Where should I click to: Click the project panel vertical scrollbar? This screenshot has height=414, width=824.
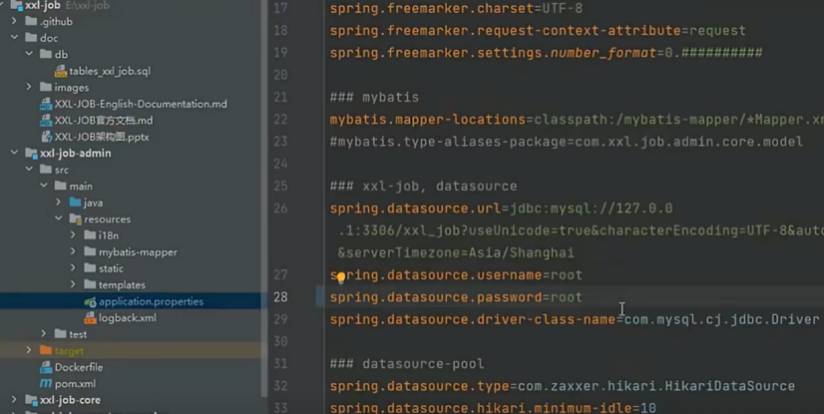264,200
